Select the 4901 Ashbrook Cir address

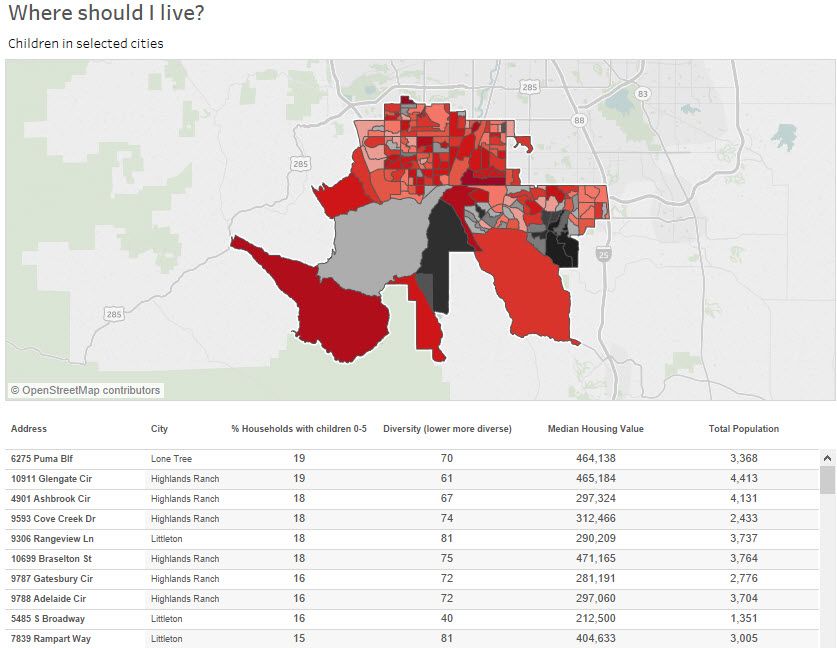point(51,499)
